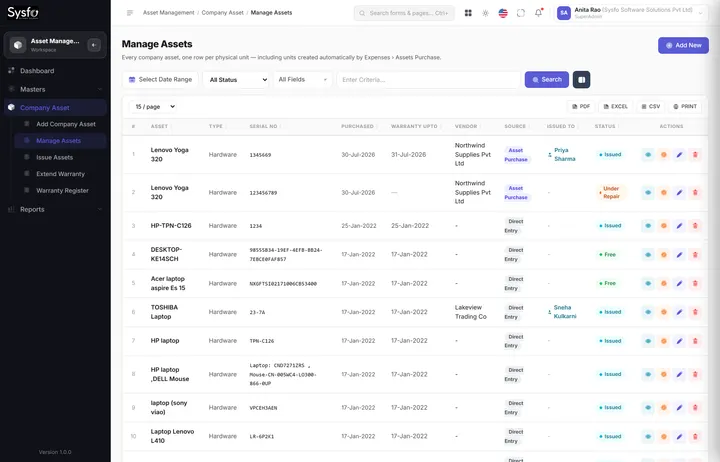View the Laptop Lenovo L410 details
Screen dimensions: 720x462
click(648, 436)
